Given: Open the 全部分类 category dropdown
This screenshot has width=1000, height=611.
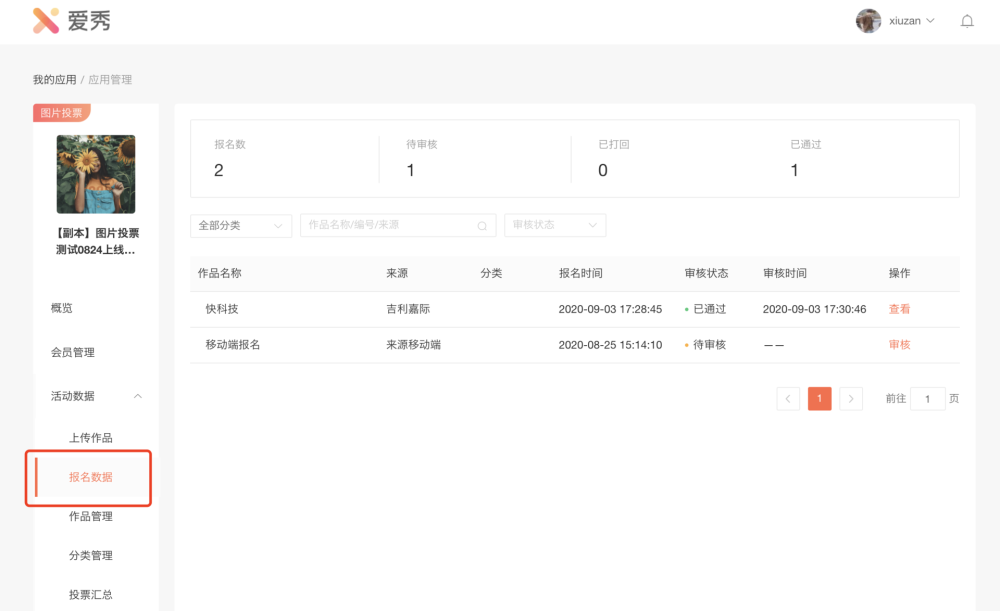Looking at the screenshot, I should [x=241, y=226].
